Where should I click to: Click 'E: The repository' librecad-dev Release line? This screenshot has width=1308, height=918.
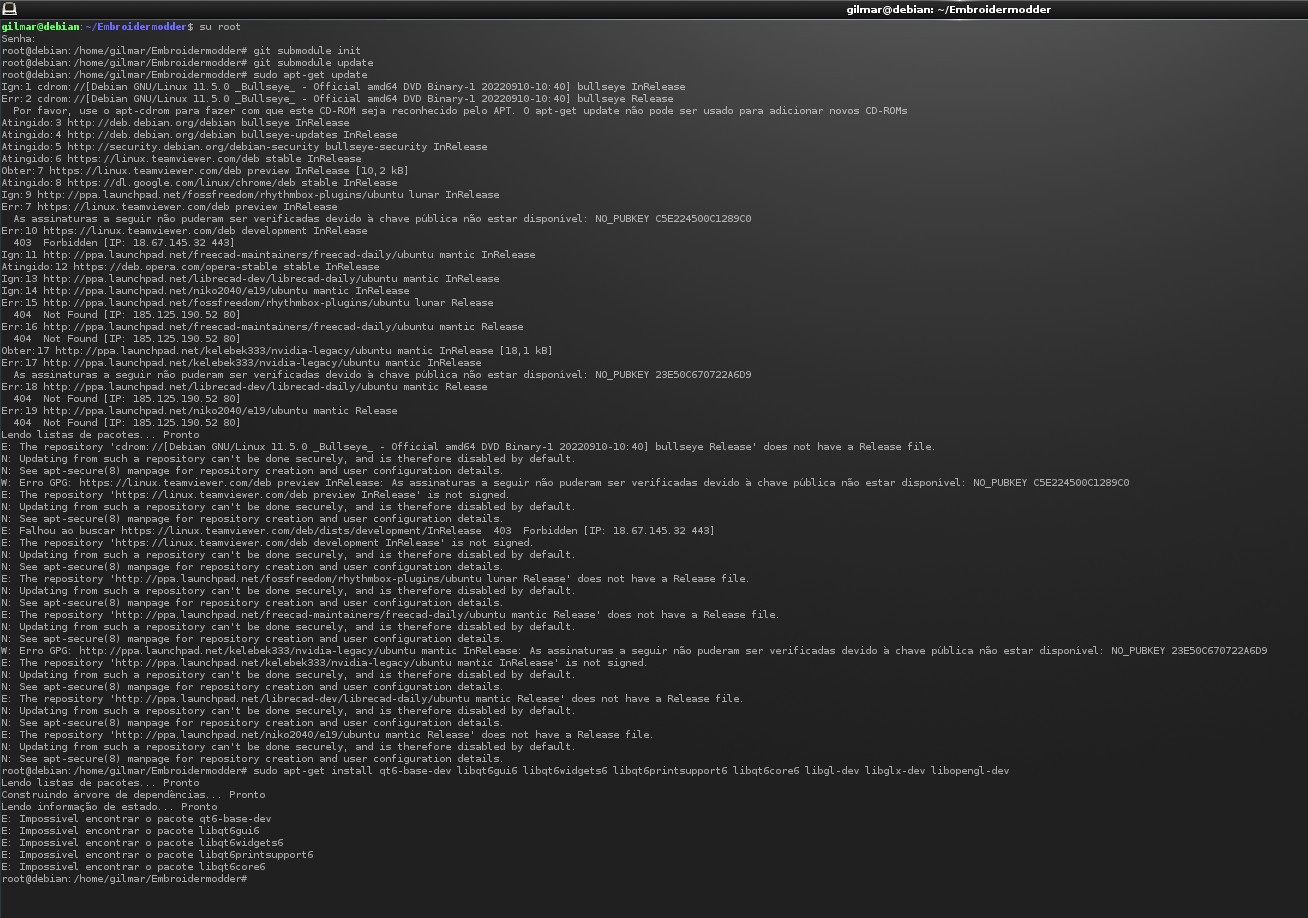(x=372, y=699)
